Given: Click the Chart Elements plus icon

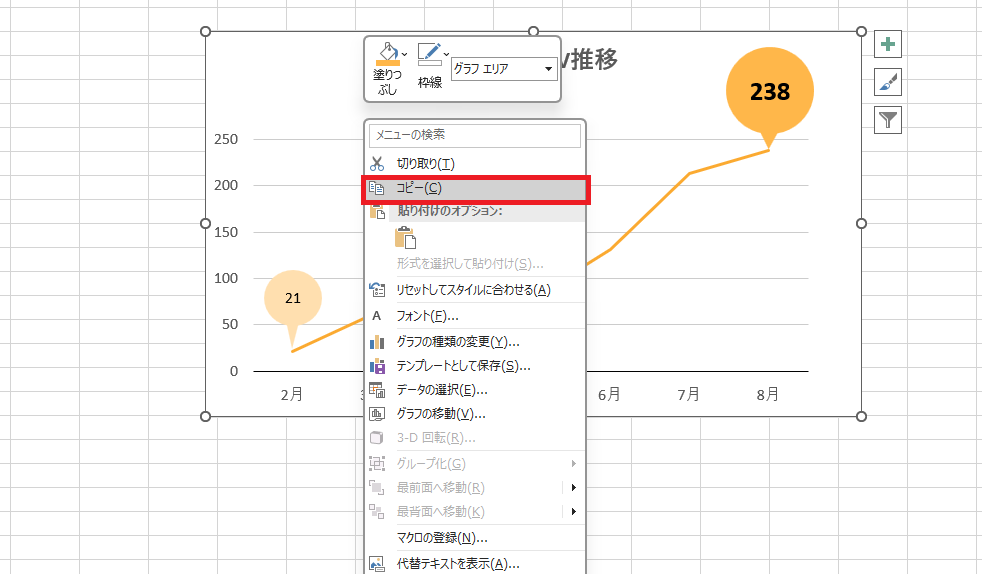Looking at the screenshot, I should [x=888, y=44].
